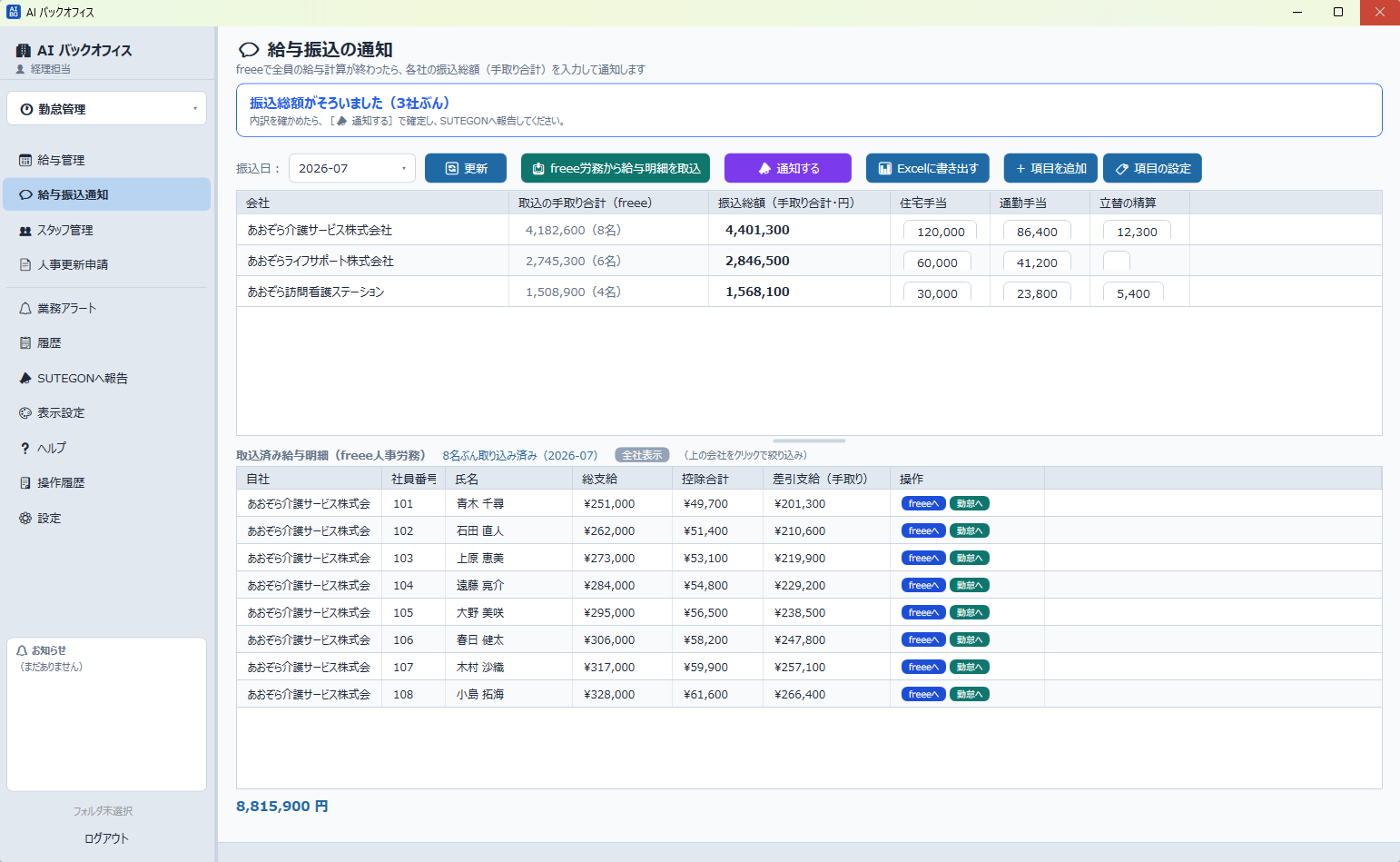Click 勤怠へ button for 石田 直人
Screen dimensions: 1400x862
(x=970, y=530)
